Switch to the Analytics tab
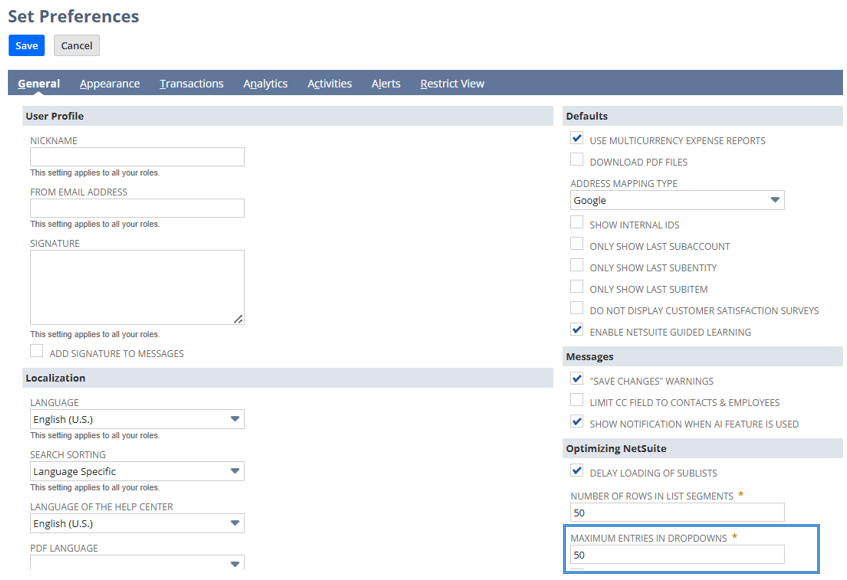 tap(265, 84)
